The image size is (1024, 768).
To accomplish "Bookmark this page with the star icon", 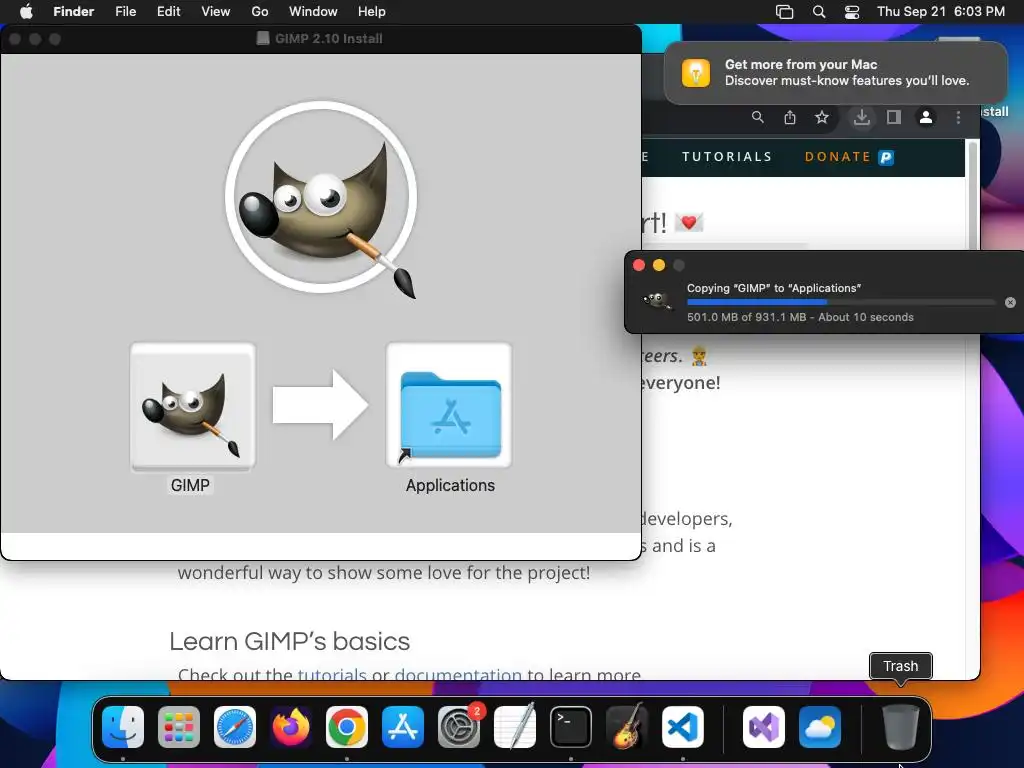I will [x=822, y=117].
